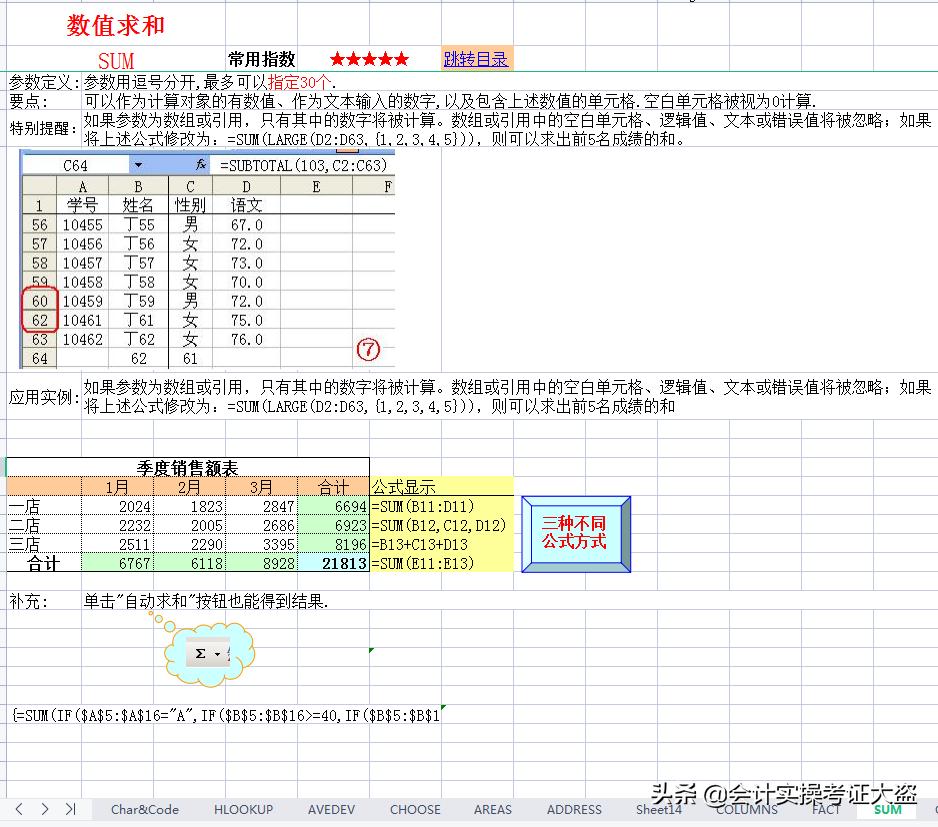Click one of the red star rating icons
Screen dimensions: 938x827
tap(340, 58)
